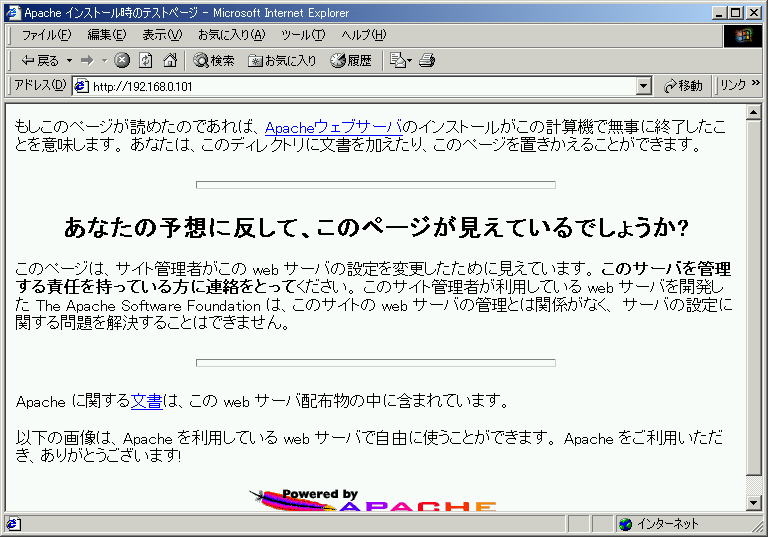Go back with the 戻る button
Image resolution: width=768 pixels, height=537 pixels.
click(39, 61)
